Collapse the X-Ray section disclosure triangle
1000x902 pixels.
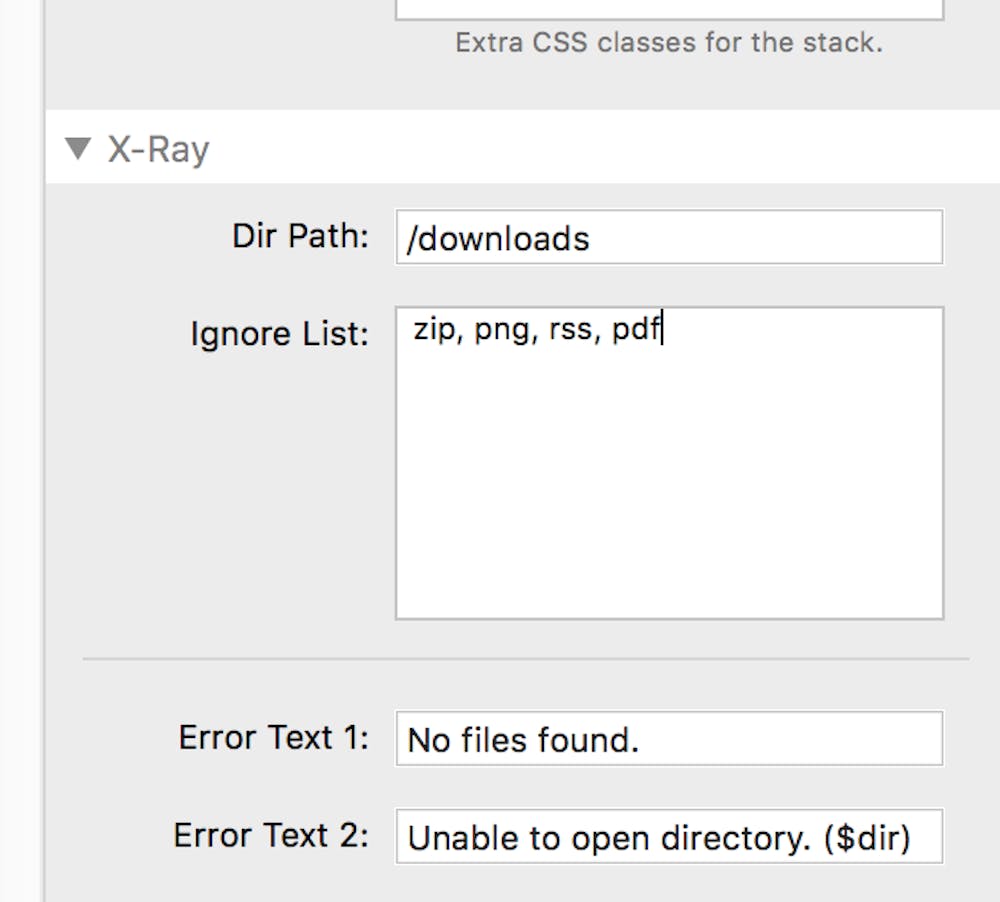tap(77, 150)
